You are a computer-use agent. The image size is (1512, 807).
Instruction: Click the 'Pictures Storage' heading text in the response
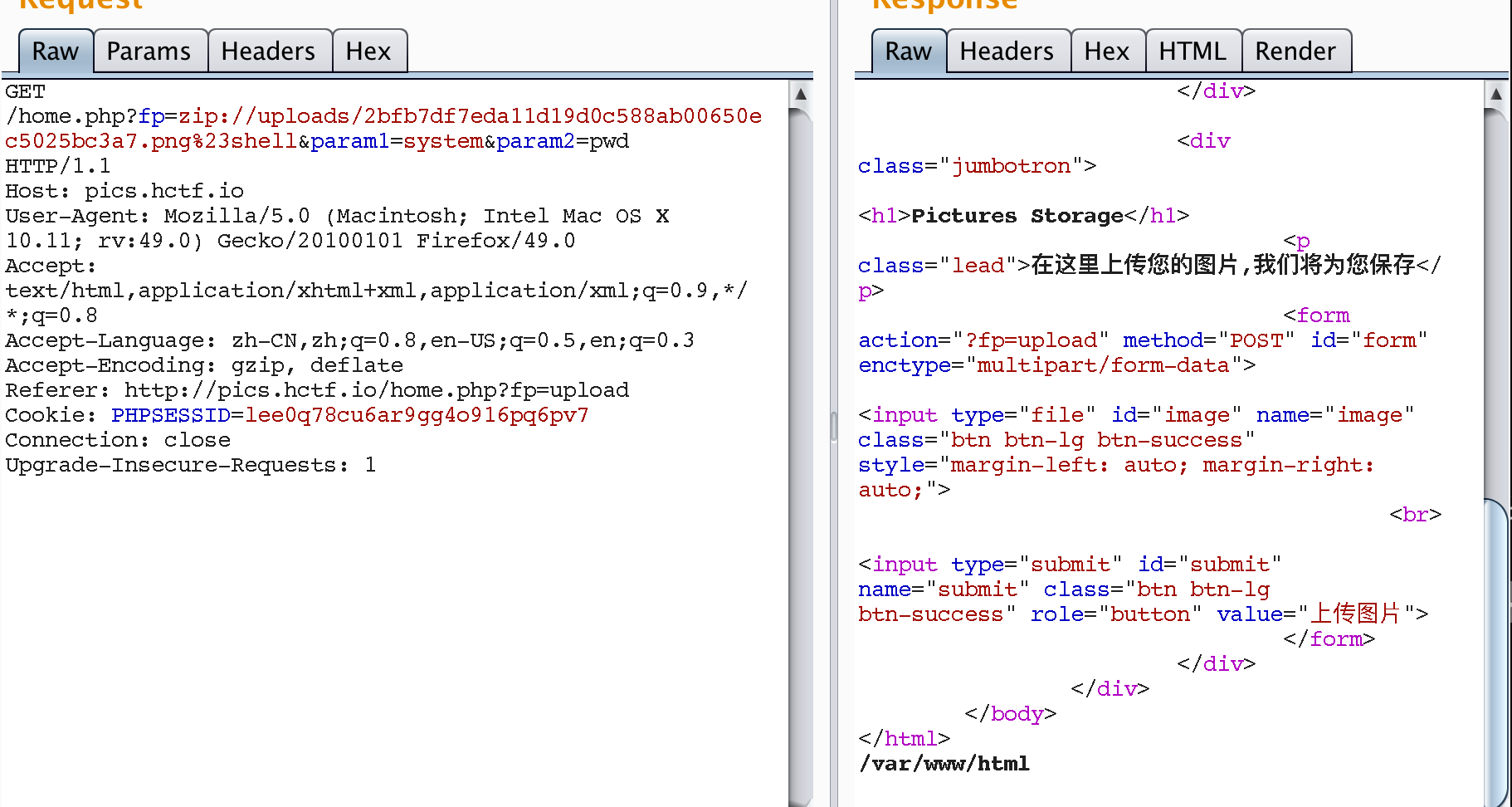pyautogui.click(x=1017, y=216)
